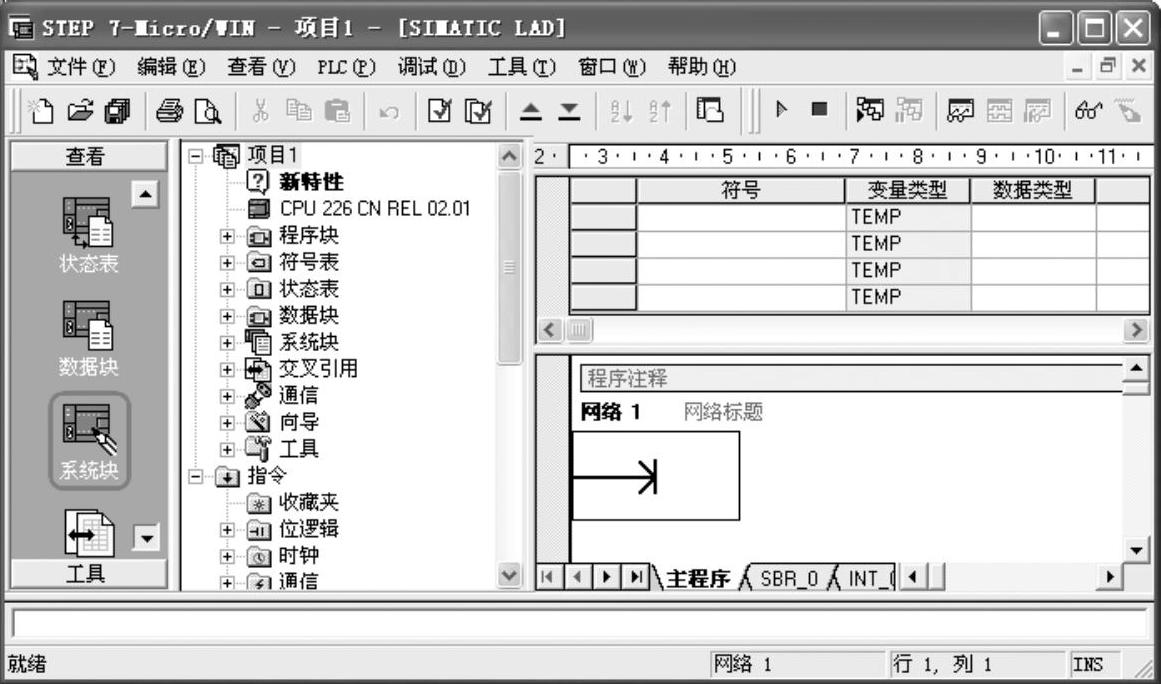This screenshot has width=1161, height=684.
Task: Select 系统块 in the view bar
Action: point(89,440)
